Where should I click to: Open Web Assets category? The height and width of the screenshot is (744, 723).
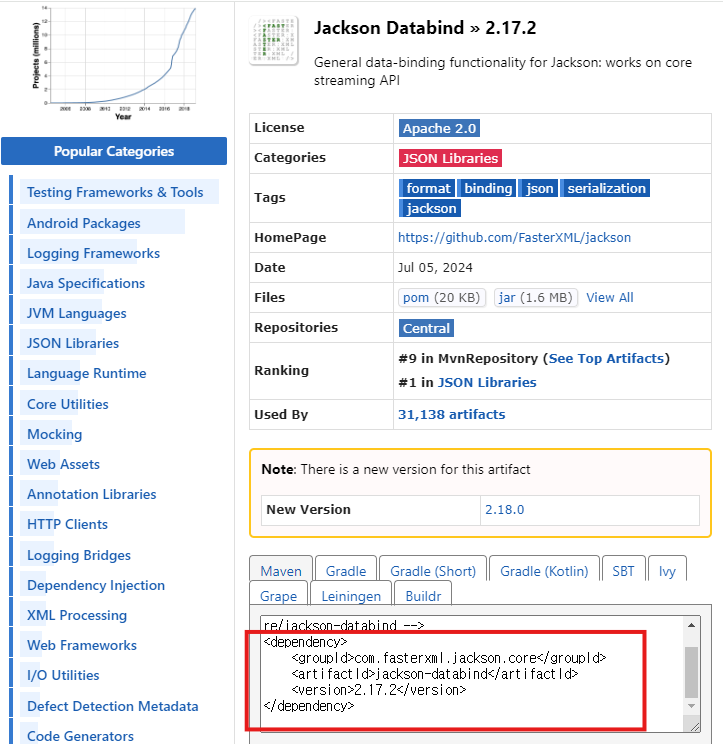(63, 464)
